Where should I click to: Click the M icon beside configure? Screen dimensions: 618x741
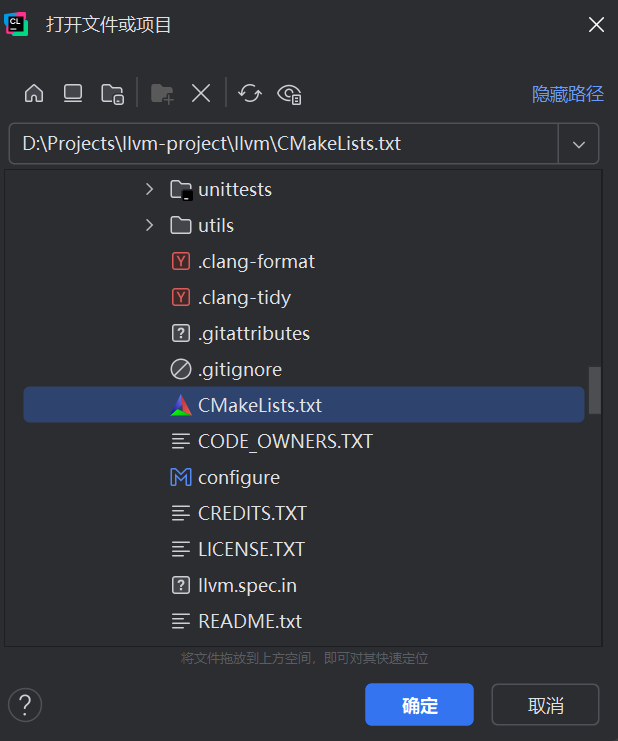pos(180,477)
